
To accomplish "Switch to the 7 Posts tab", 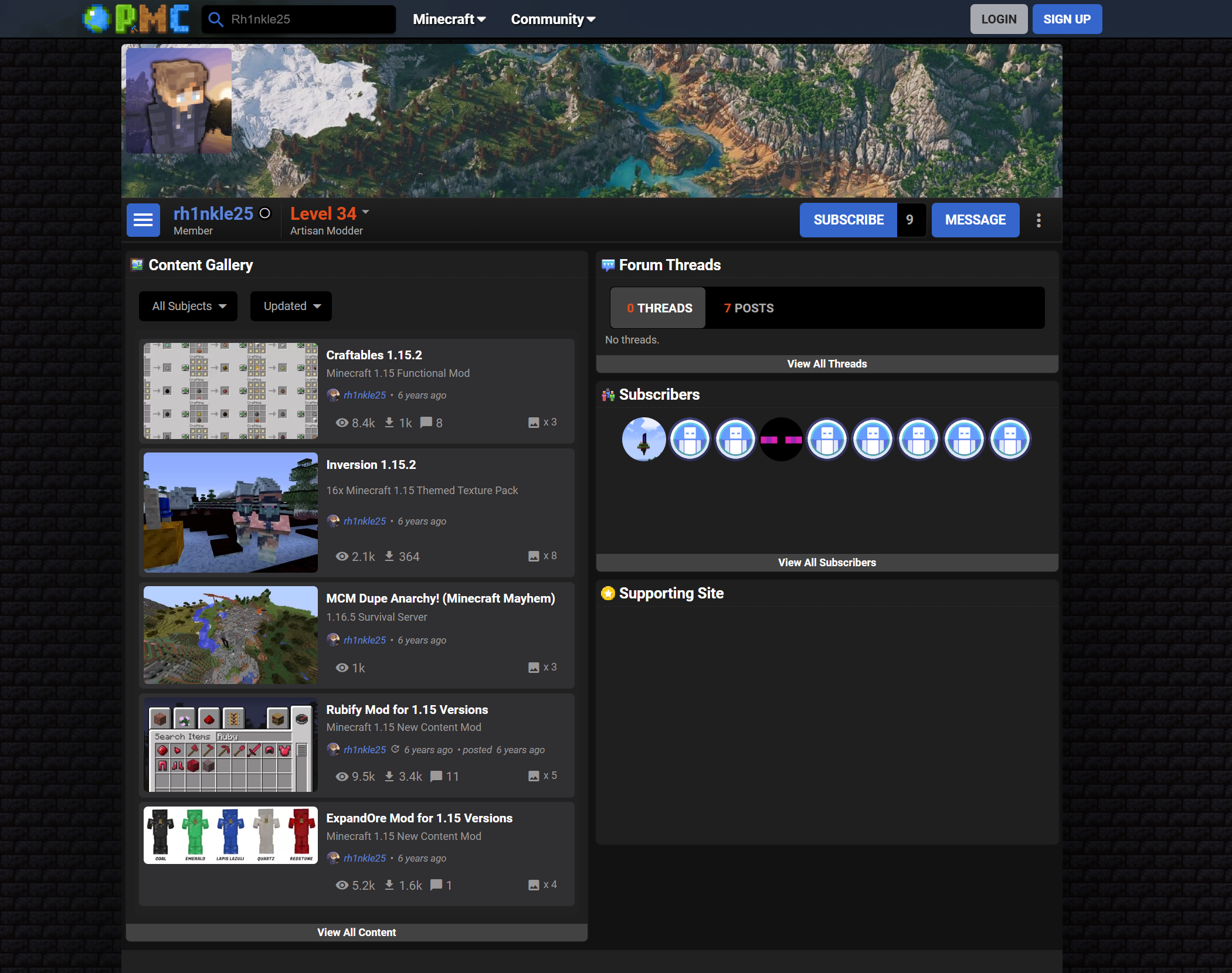I will tap(748, 308).
